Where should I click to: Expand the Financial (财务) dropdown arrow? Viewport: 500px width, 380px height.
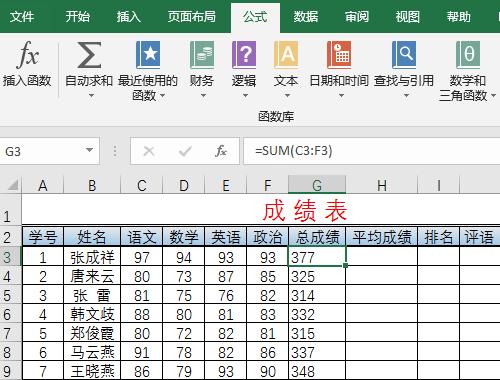pyautogui.click(x=203, y=96)
